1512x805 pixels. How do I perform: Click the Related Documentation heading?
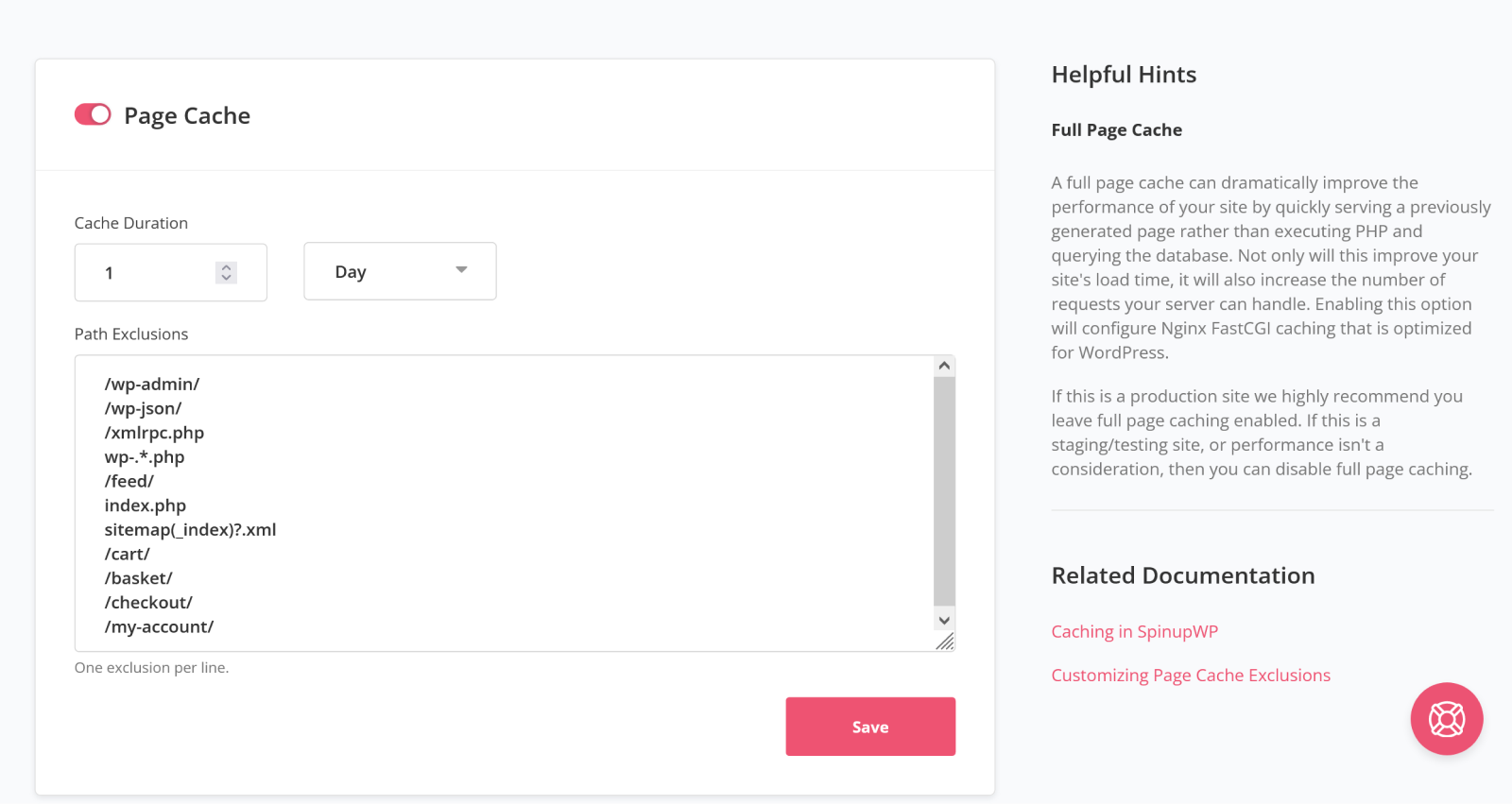point(1183,575)
